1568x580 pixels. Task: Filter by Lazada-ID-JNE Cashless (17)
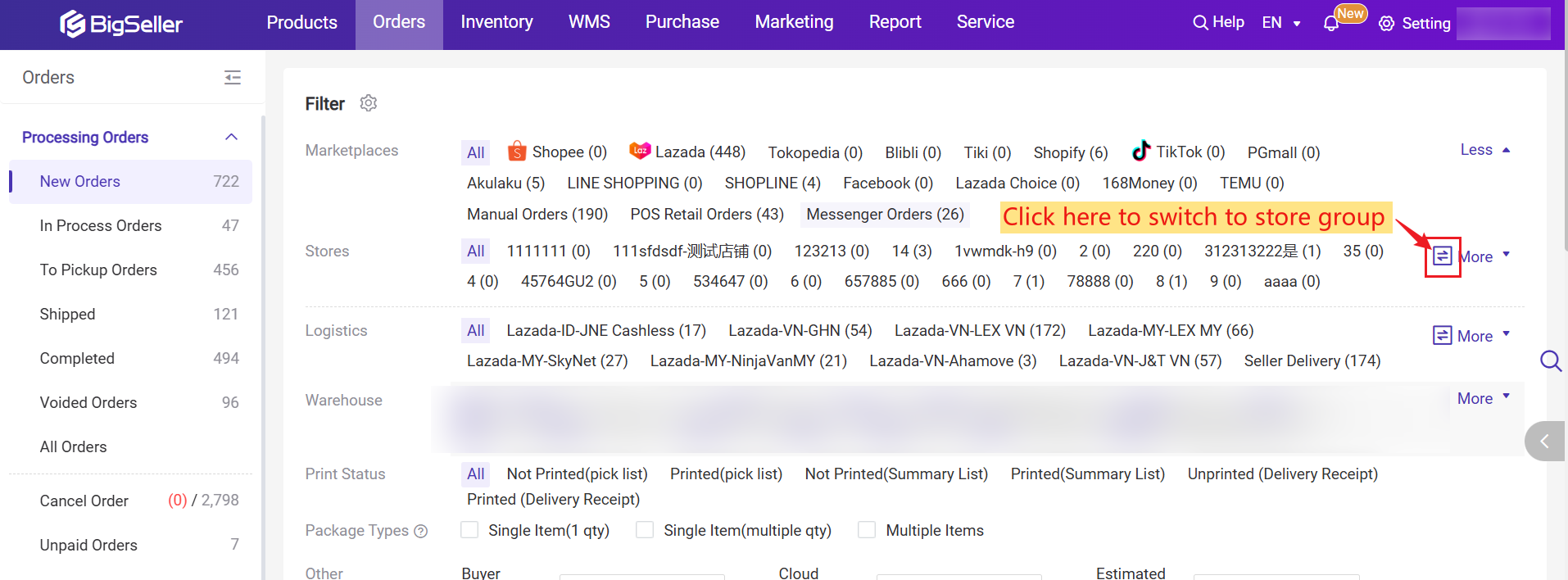(x=606, y=330)
